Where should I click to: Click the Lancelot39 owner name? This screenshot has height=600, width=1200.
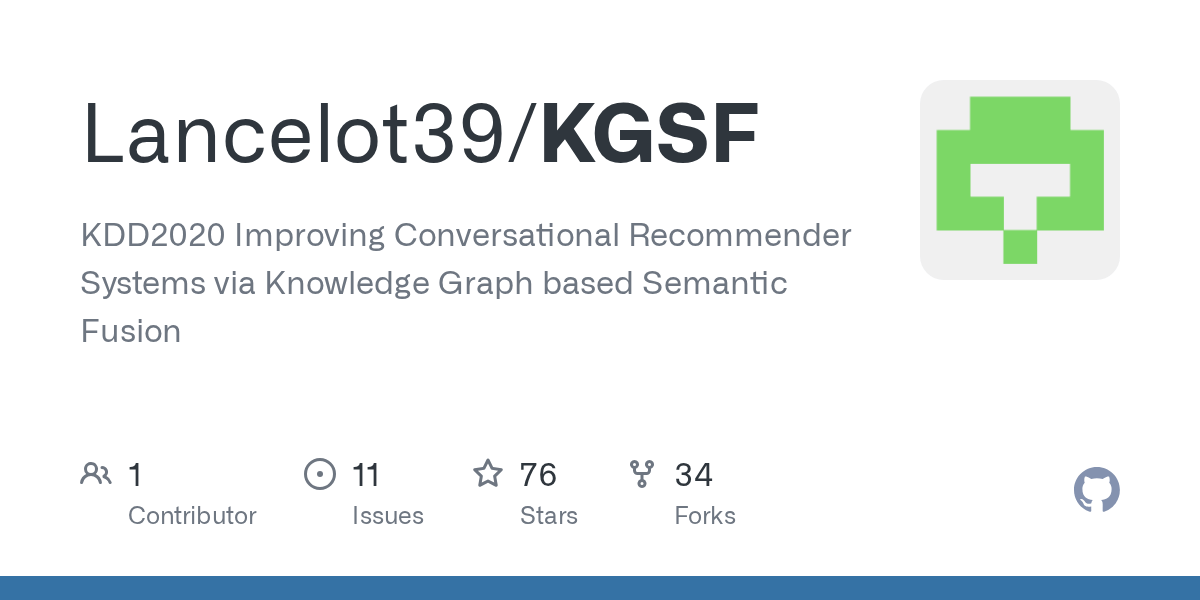293,134
